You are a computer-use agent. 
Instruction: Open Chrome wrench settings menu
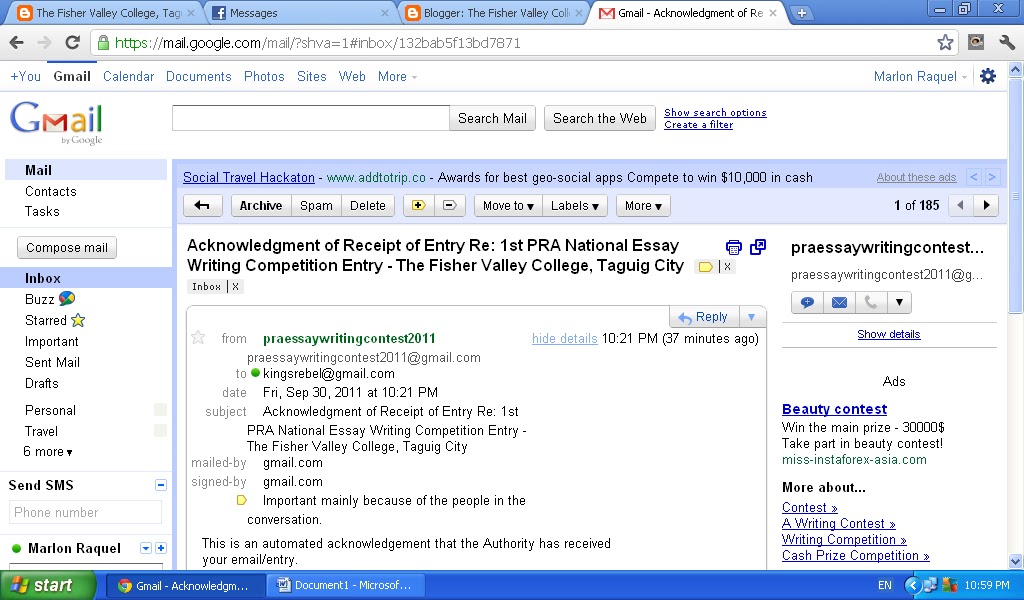pyautogui.click(x=1006, y=43)
